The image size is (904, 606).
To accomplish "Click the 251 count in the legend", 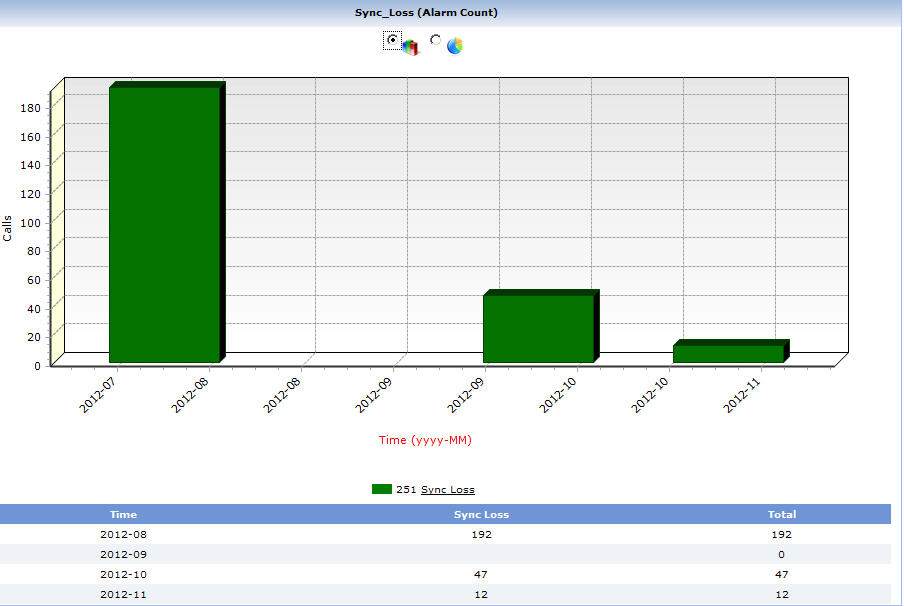I will (x=406, y=490).
